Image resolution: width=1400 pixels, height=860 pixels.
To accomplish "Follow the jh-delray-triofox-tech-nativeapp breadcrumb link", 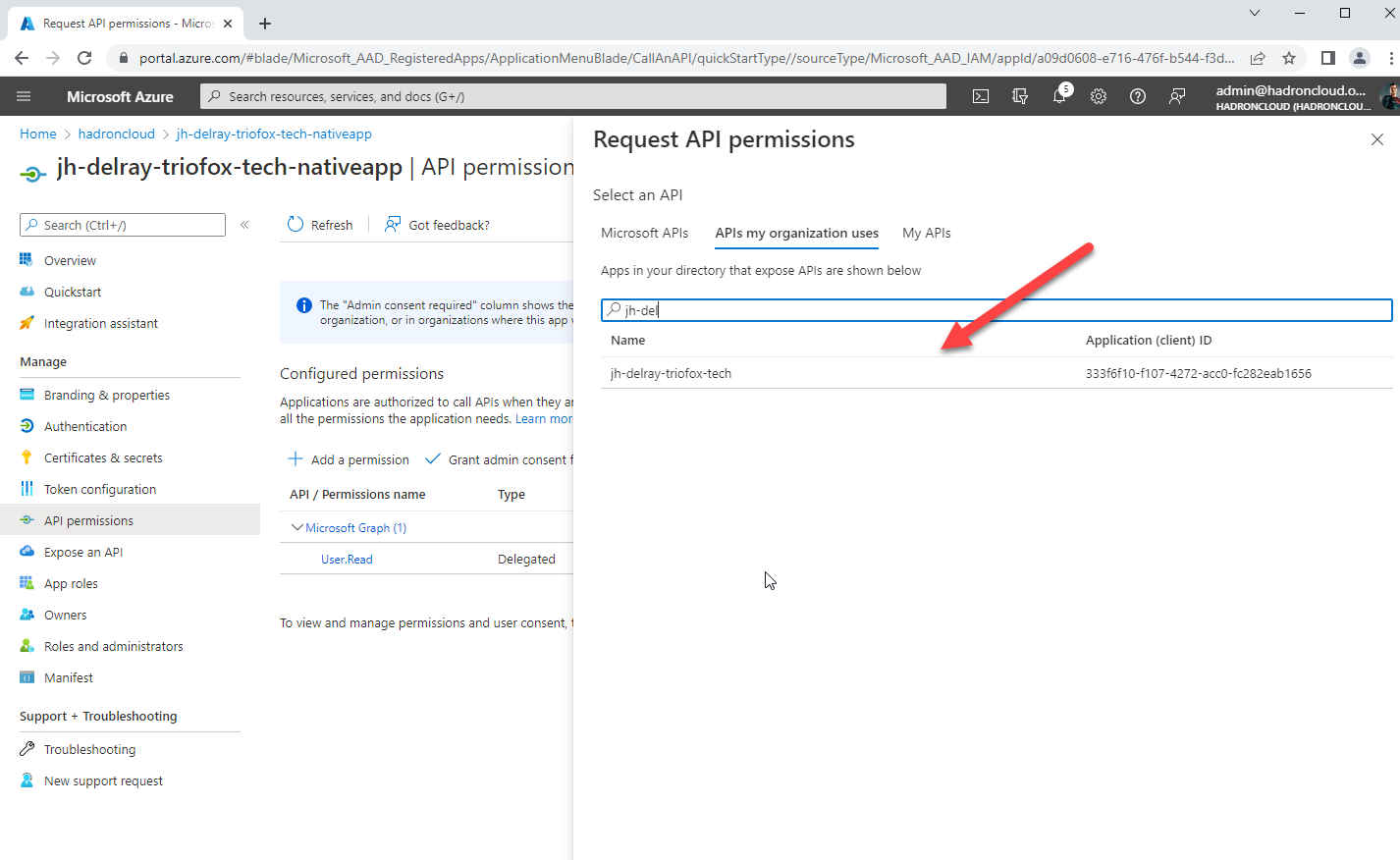I will coord(274,134).
